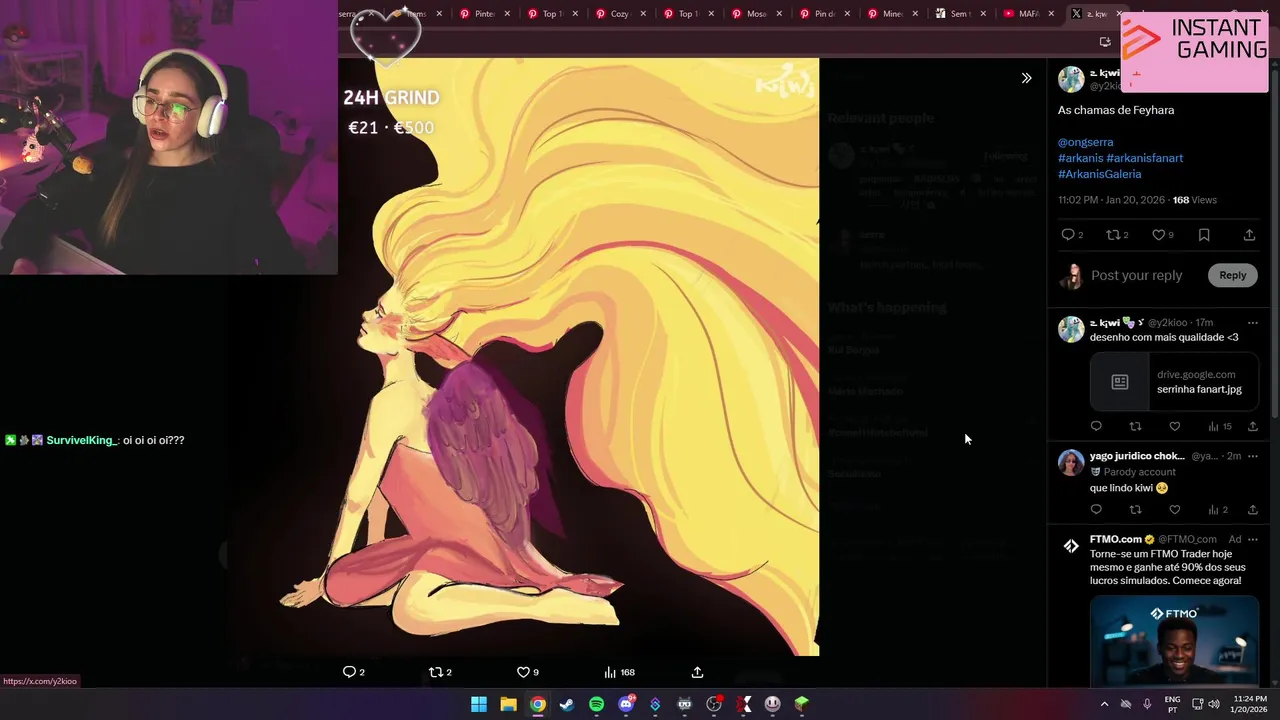Open the drive.google.com serrinha fanart.jpg card
The width and height of the screenshot is (1280, 720).
click(x=1174, y=382)
